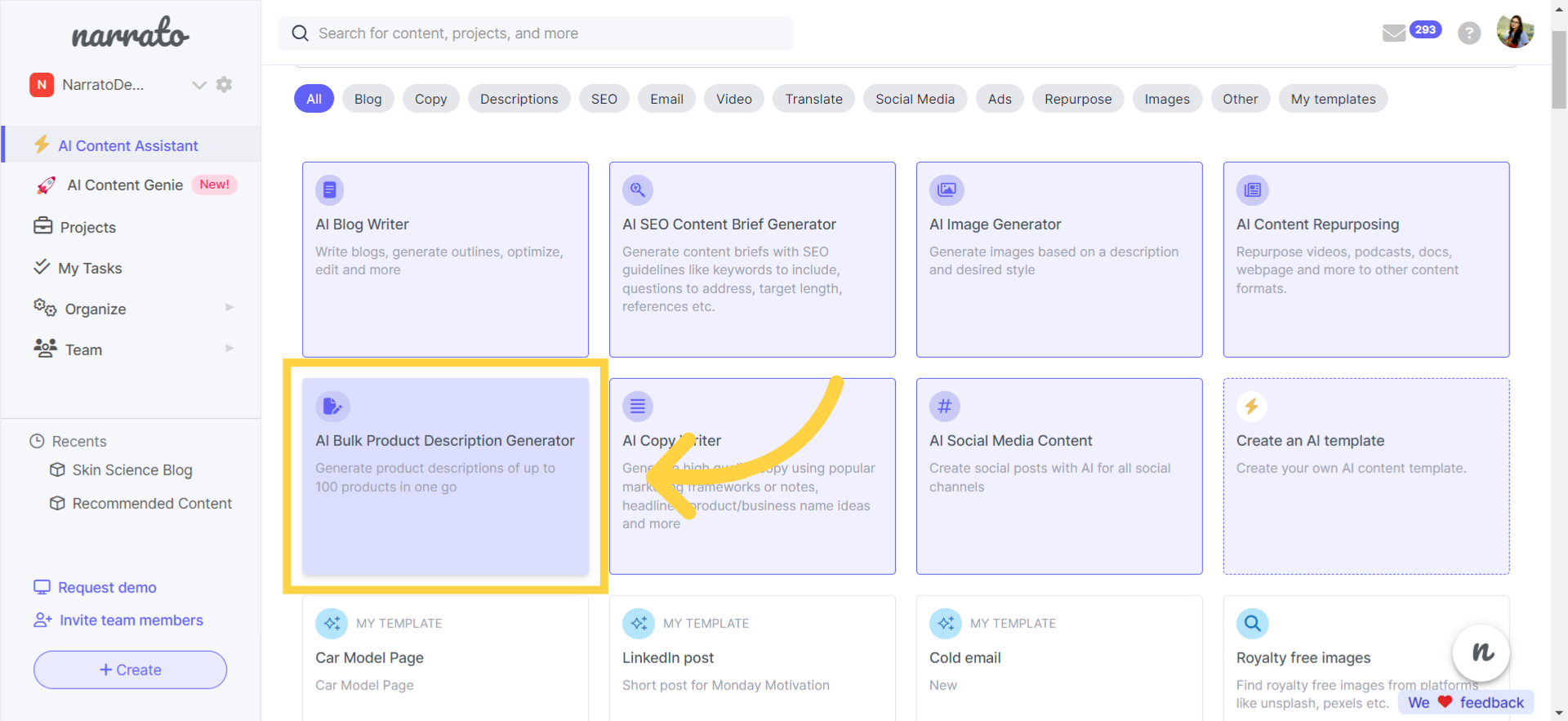Screen dimensions: 1568x721
Task: Focus the content search field
Action: point(536,33)
